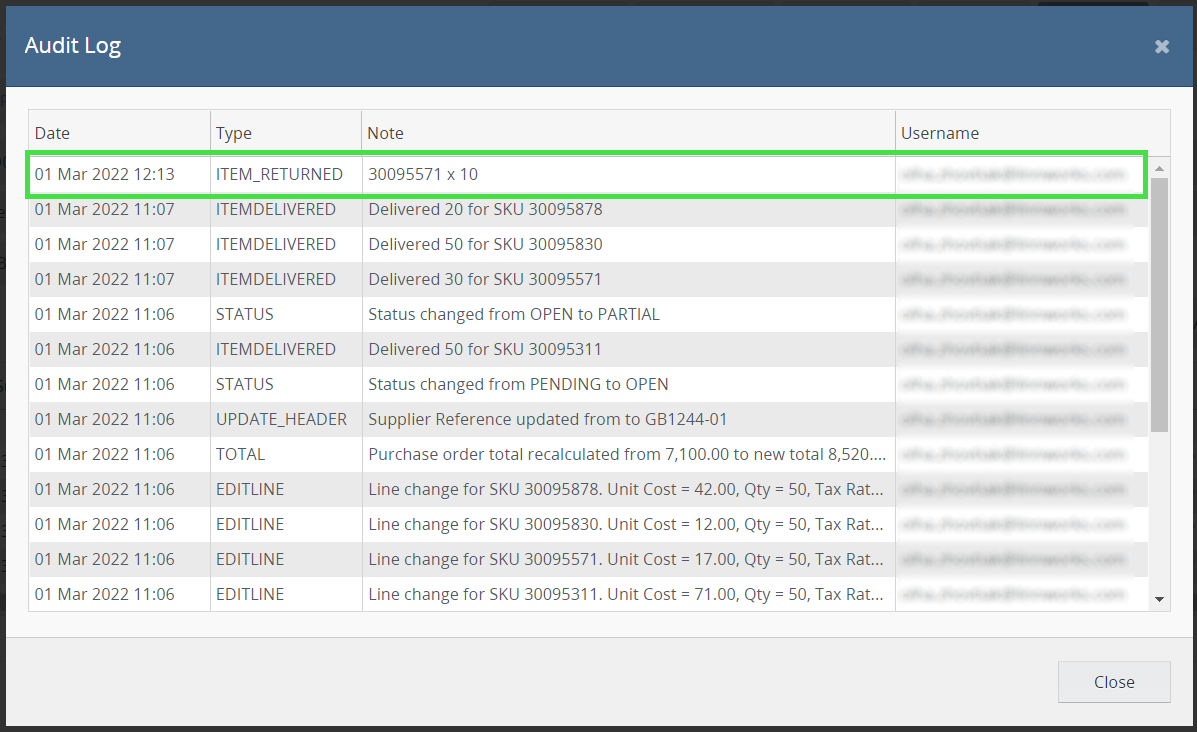Click the vertical scrollbar thumb of the log

(x=1159, y=305)
